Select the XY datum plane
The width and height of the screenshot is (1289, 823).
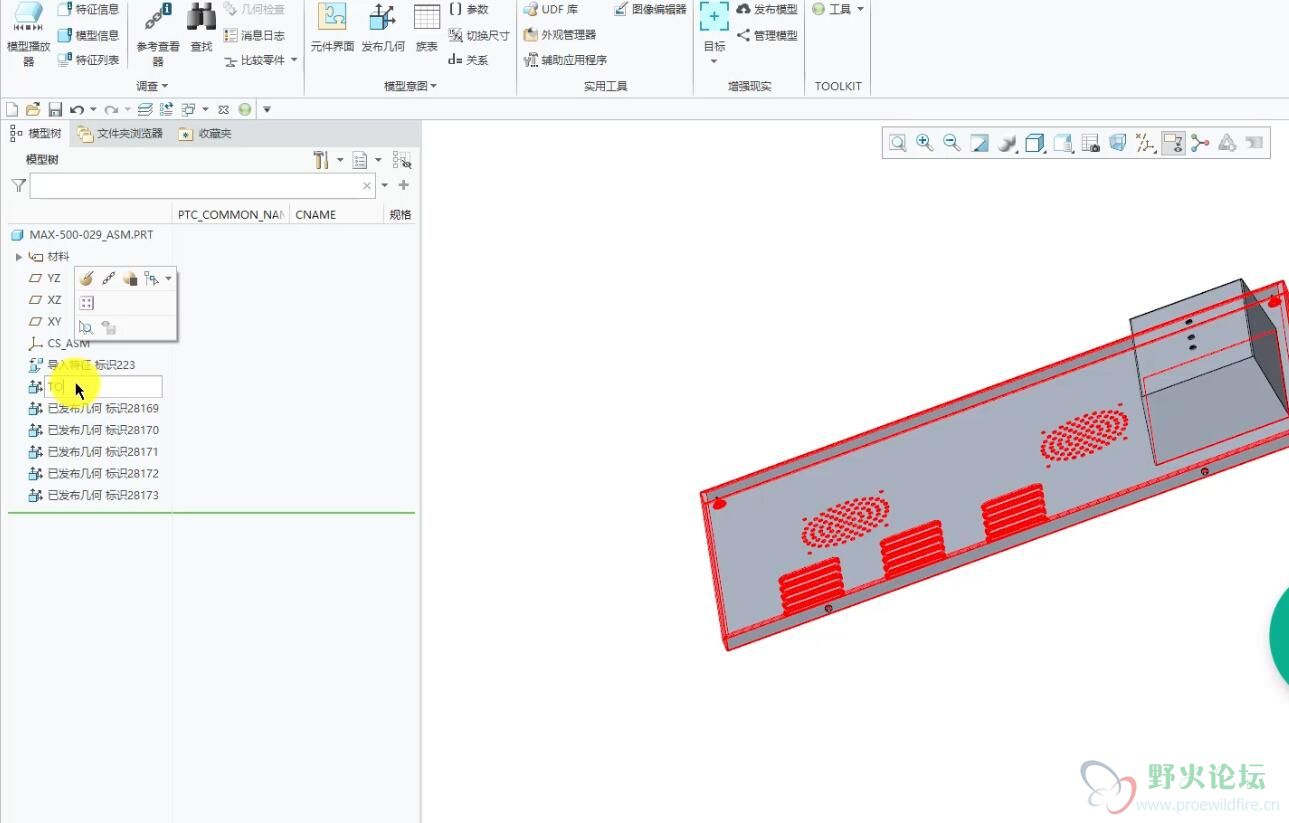(x=45, y=322)
